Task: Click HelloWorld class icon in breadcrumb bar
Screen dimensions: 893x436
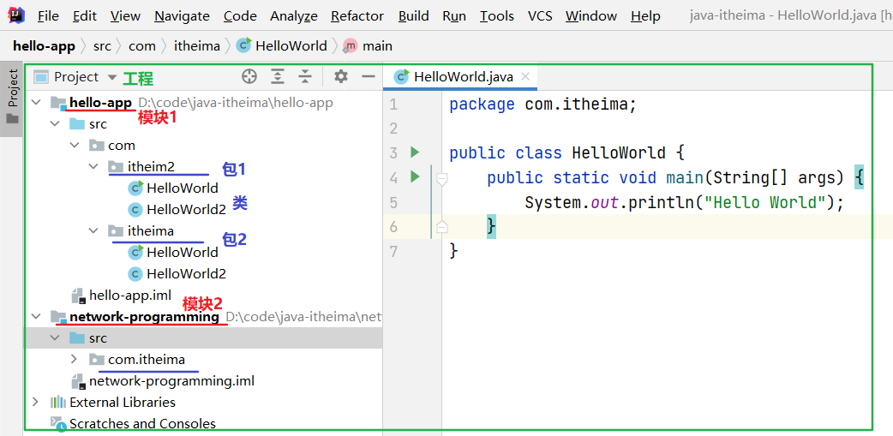Action: click(244, 46)
